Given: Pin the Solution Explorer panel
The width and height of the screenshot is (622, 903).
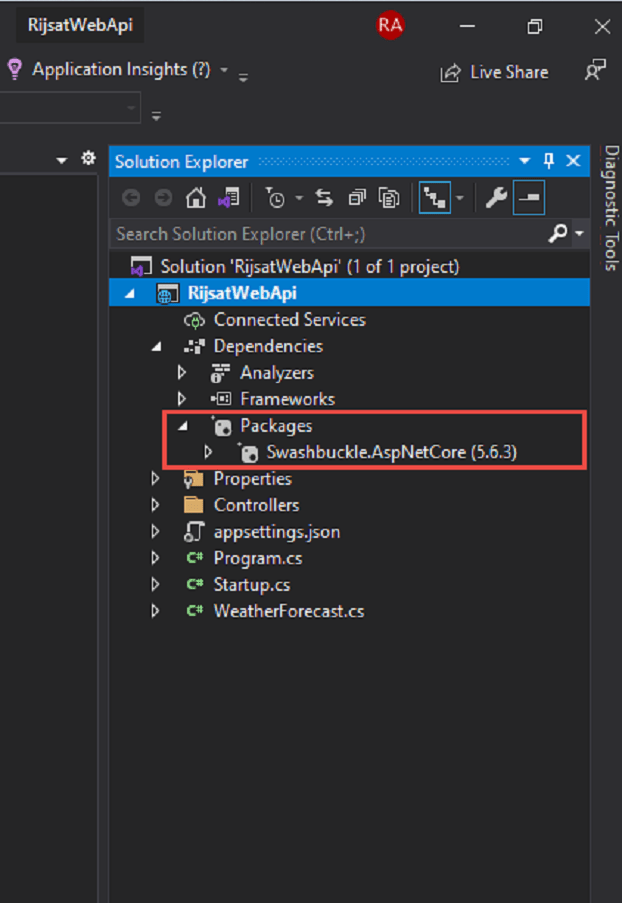Looking at the screenshot, I should pos(549,161).
